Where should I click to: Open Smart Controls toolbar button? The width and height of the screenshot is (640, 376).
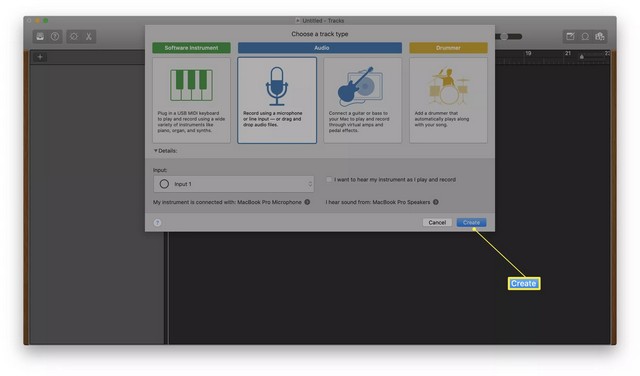tap(73, 37)
